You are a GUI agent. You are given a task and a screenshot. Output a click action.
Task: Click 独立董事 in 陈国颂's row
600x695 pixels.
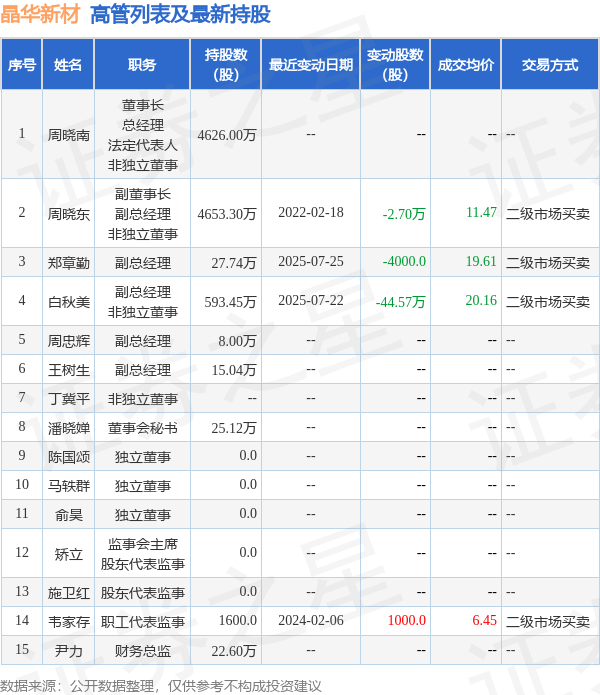pos(142,457)
